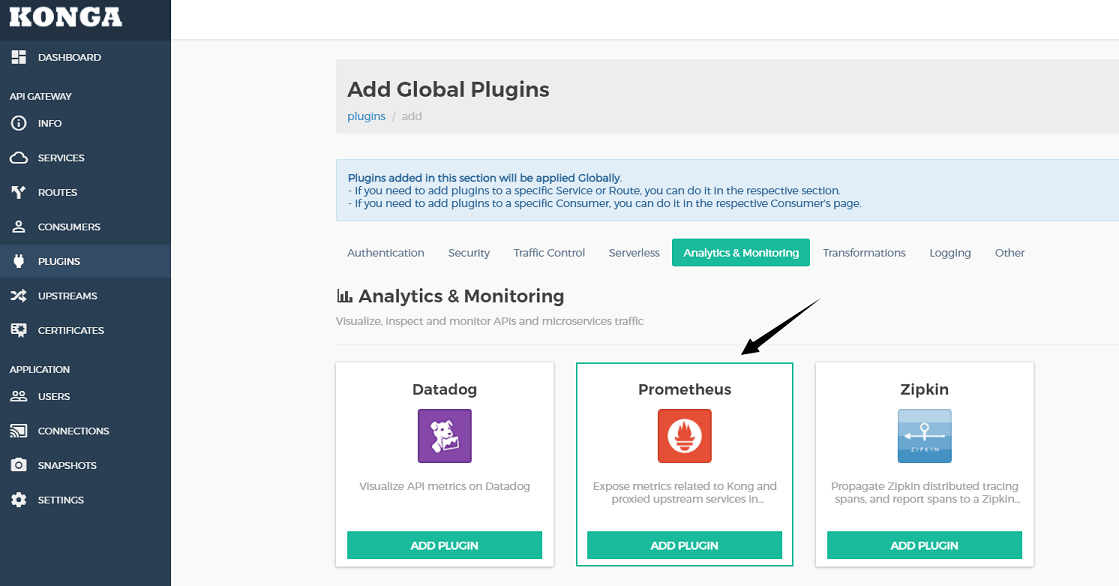Viewport: 1119px width, 586px height.
Task: Click the Dashboard grid icon
Action: (18, 57)
